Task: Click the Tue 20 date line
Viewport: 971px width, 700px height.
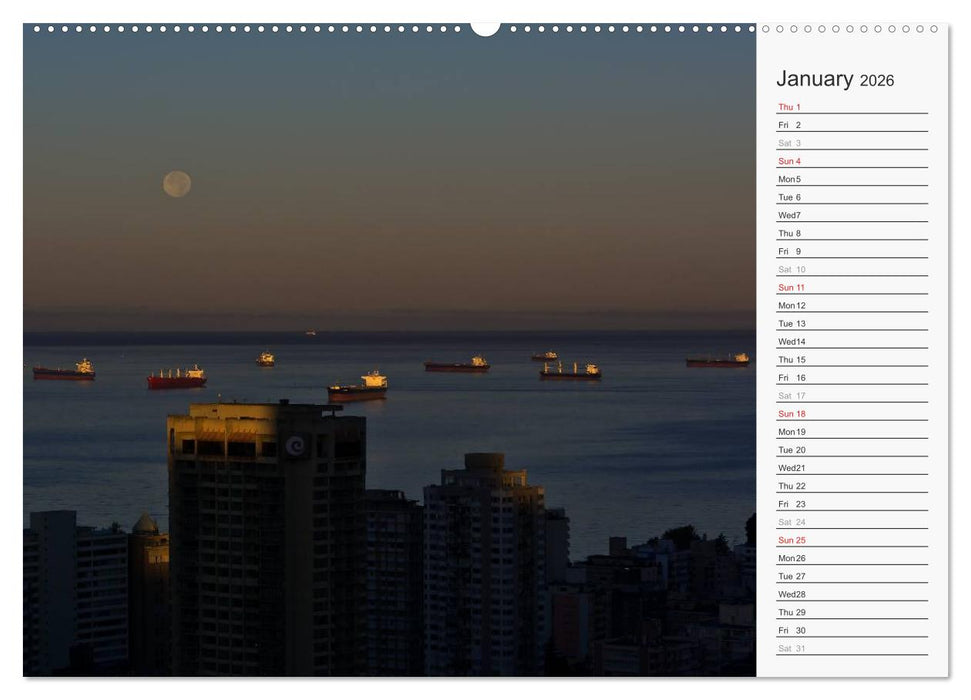Action: click(x=789, y=449)
